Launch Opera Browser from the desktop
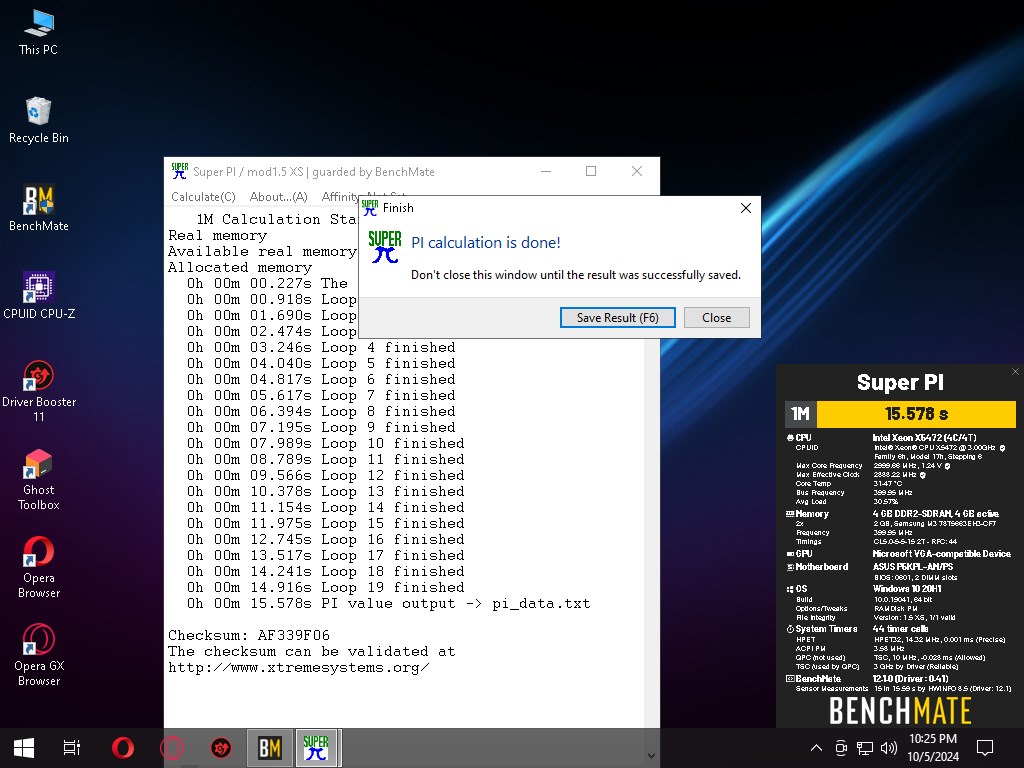The width and height of the screenshot is (1024, 768). tap(39, 567)
